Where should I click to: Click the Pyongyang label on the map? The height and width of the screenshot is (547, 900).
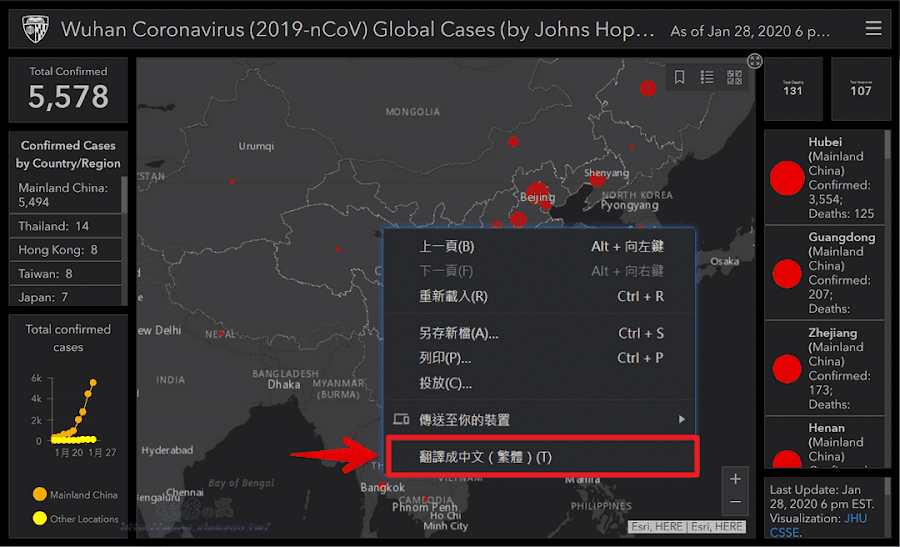(x=629, y=205)
